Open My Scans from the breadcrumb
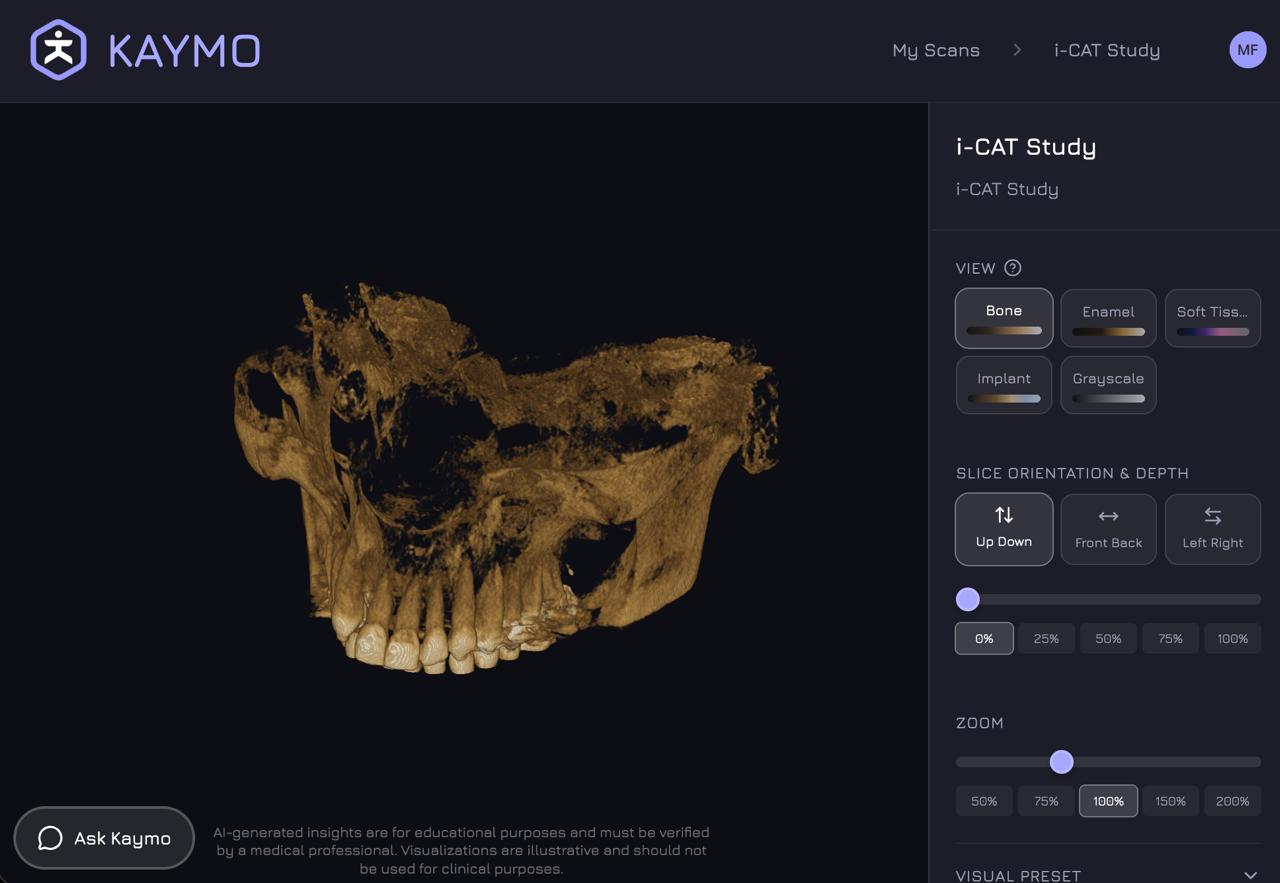Viewport: 1280px width, 883px height. (x=936, y=50)
